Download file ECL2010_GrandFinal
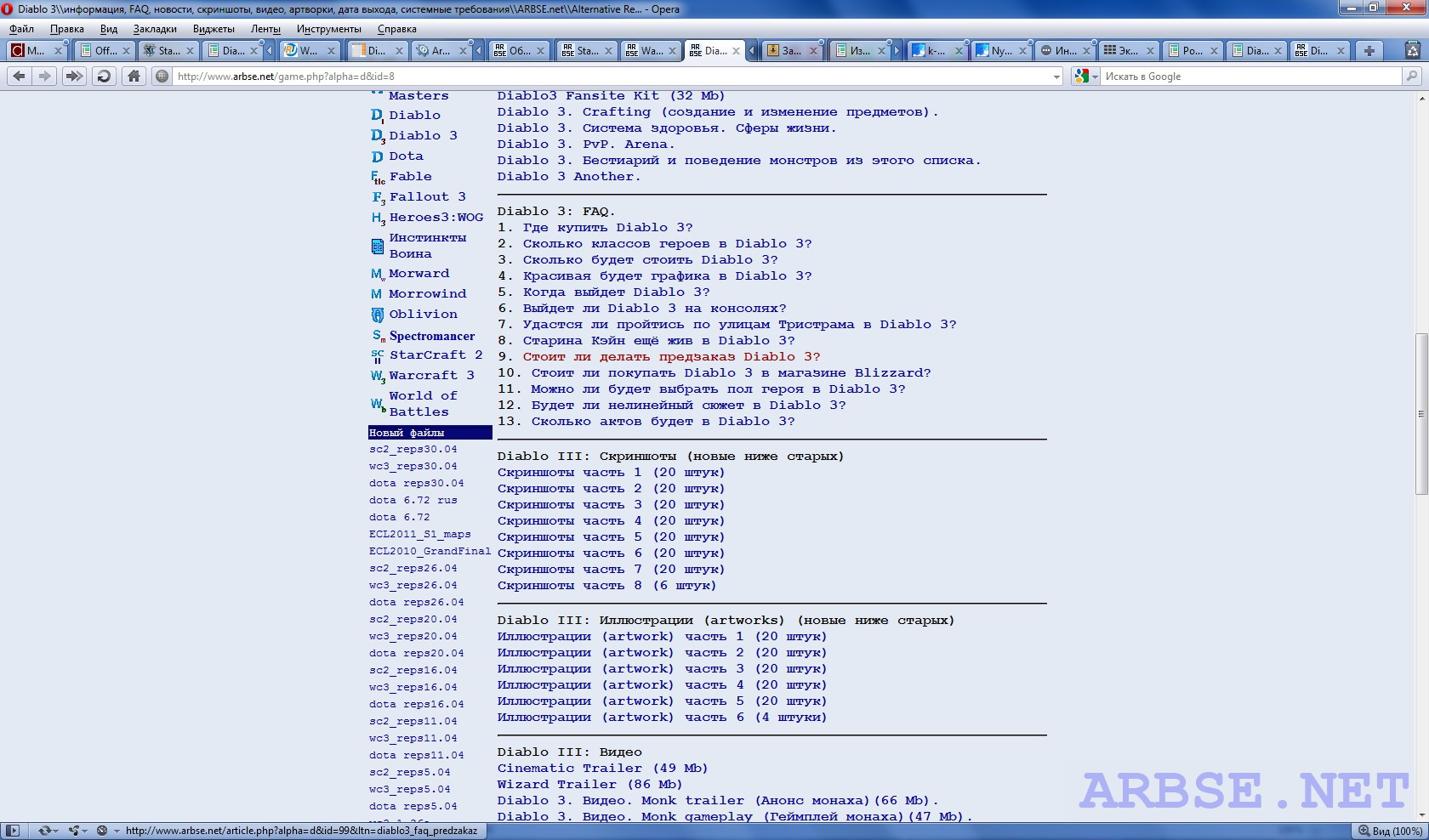The height and width of the screenshot is (840, 1429). pos(430,552)
